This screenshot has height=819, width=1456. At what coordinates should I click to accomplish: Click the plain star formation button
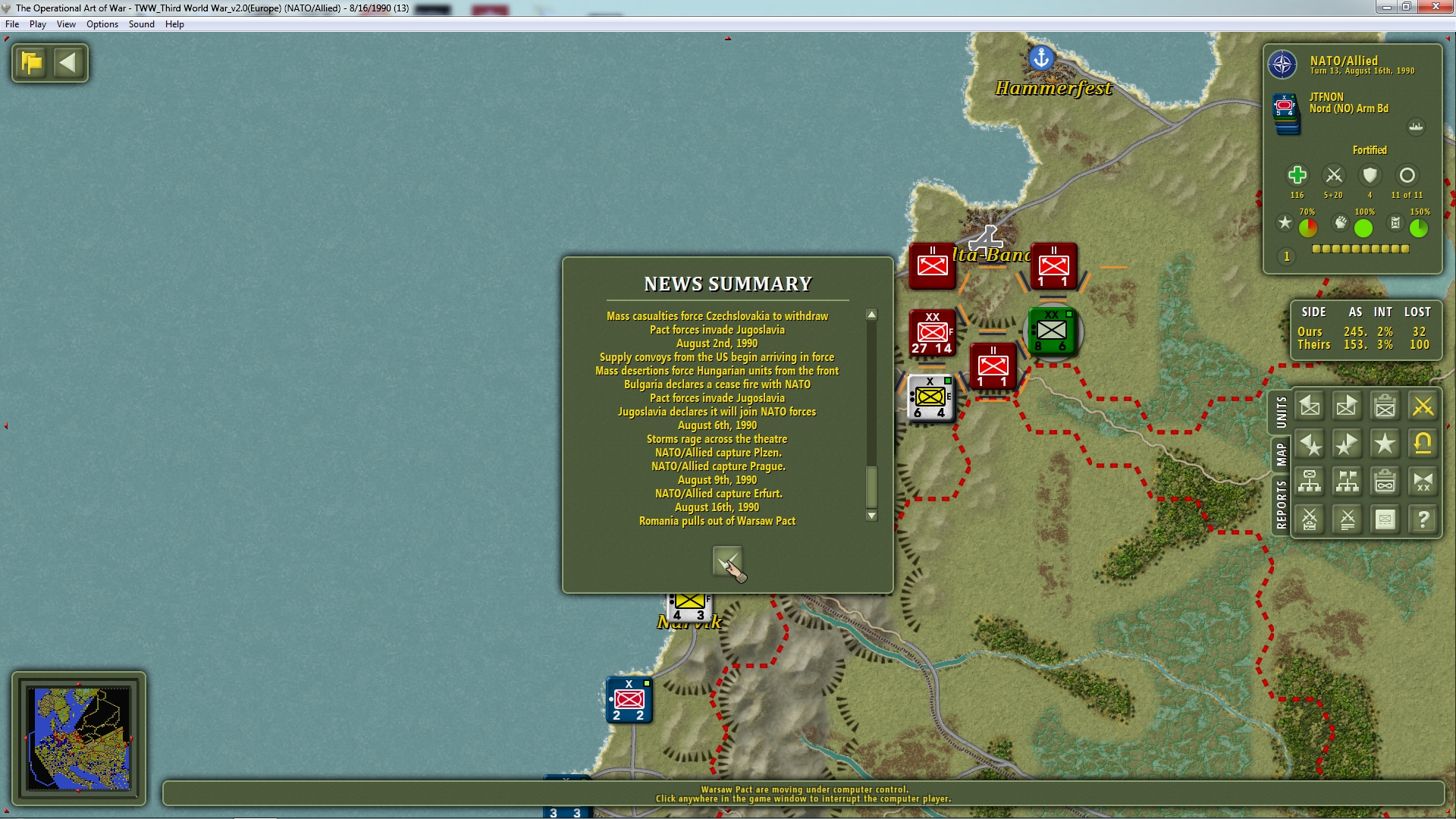tap(1385, 444)
